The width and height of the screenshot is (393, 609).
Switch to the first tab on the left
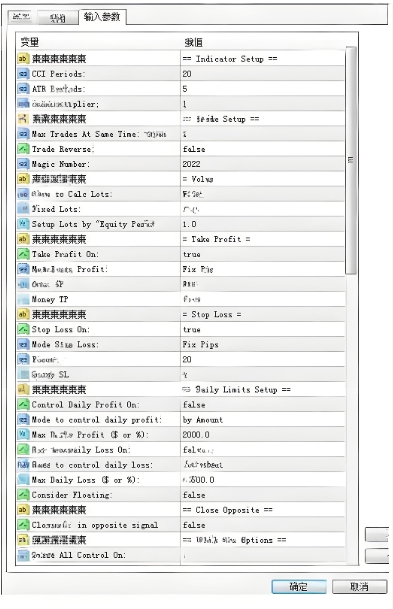[21, 17]
